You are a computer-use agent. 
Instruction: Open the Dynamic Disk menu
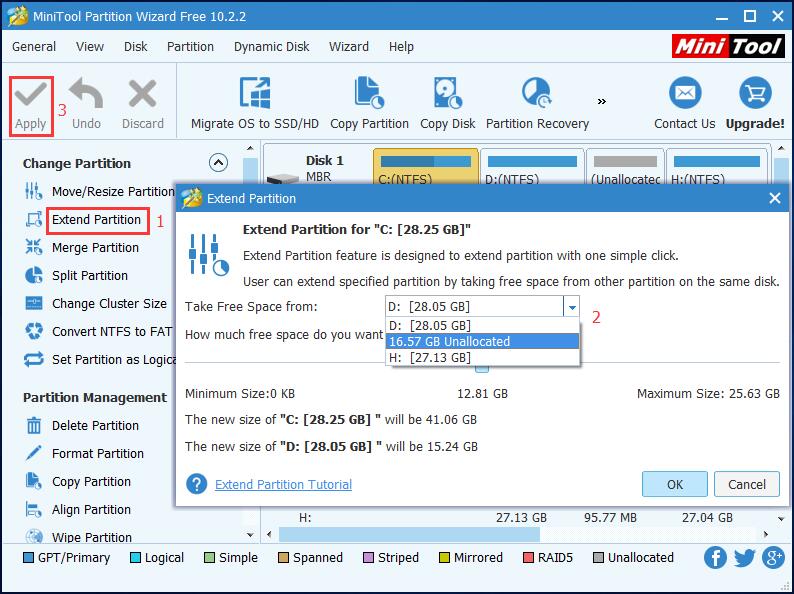(x=271, y=47)
